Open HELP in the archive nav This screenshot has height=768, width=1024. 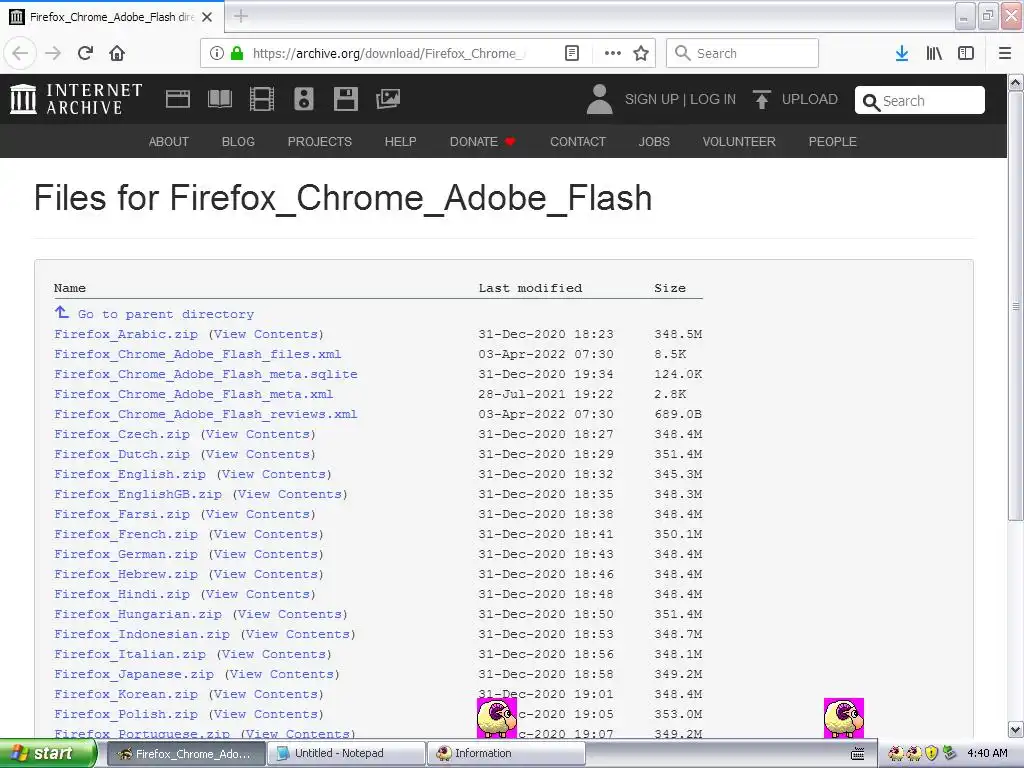point(400,142)
